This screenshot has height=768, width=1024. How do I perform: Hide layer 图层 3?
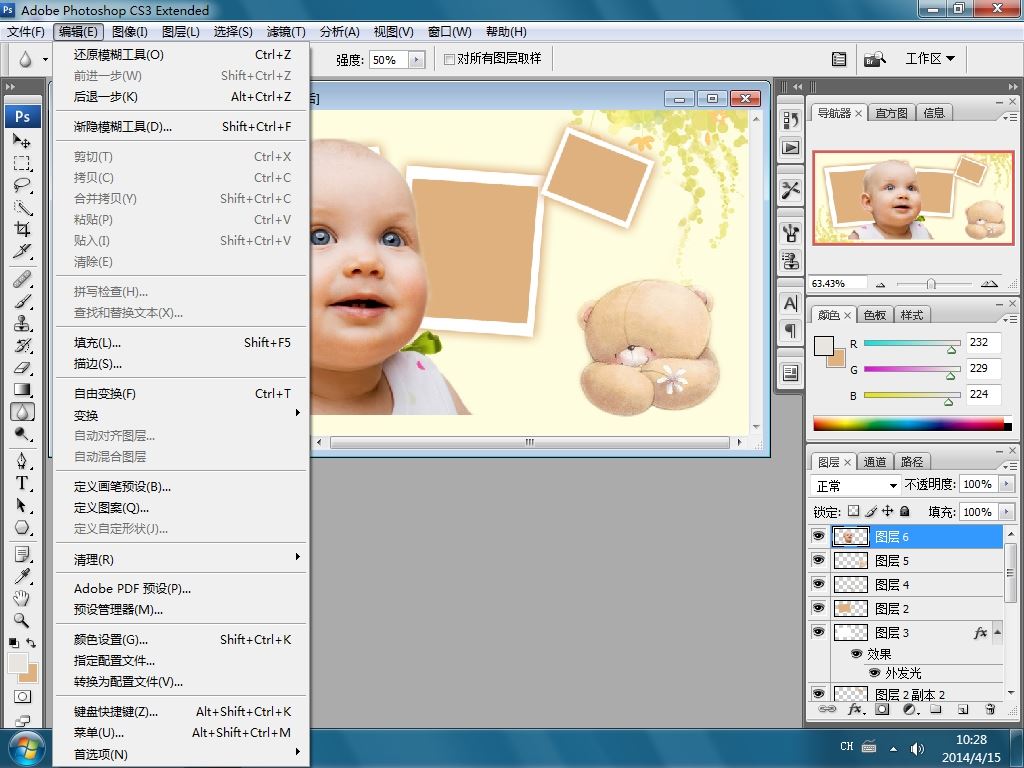click(818, 632)
